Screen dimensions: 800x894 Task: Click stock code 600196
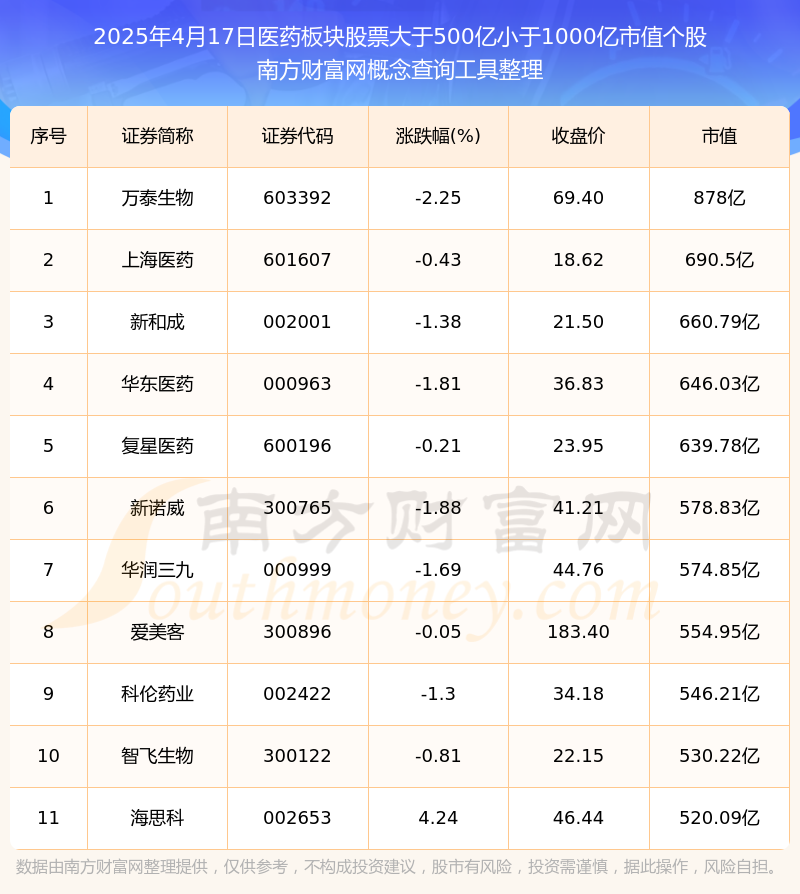point(297,446)
